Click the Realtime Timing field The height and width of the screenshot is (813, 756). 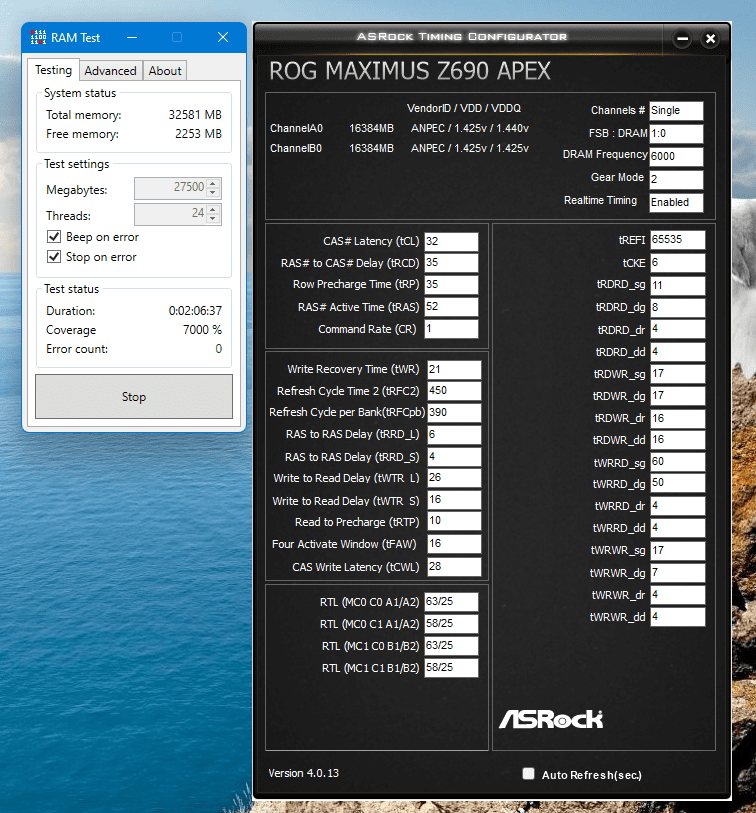[677, 203]
